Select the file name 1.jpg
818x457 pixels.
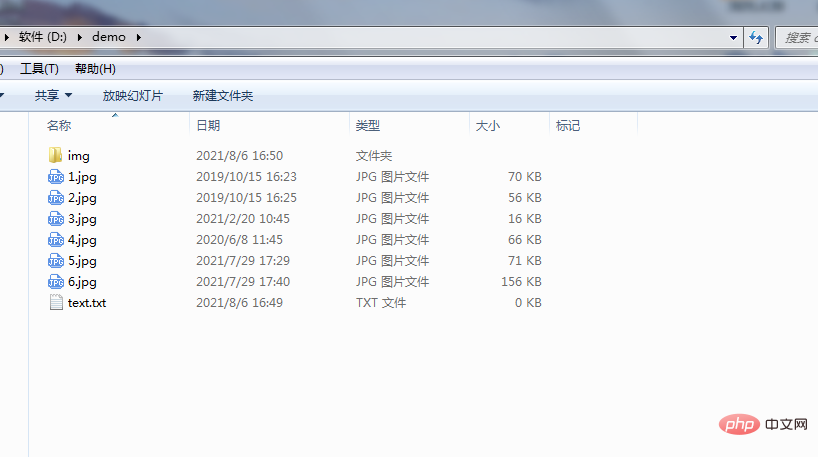(x=82, y=177)
